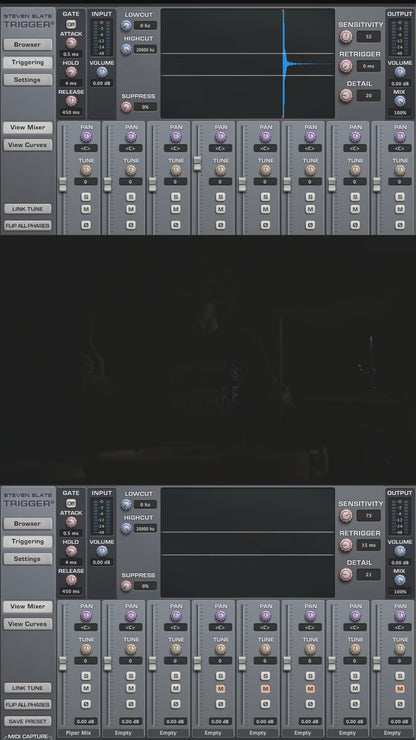
Task: Click the raised channel 4 fader in upper plugin
Action: click(197, 163)
